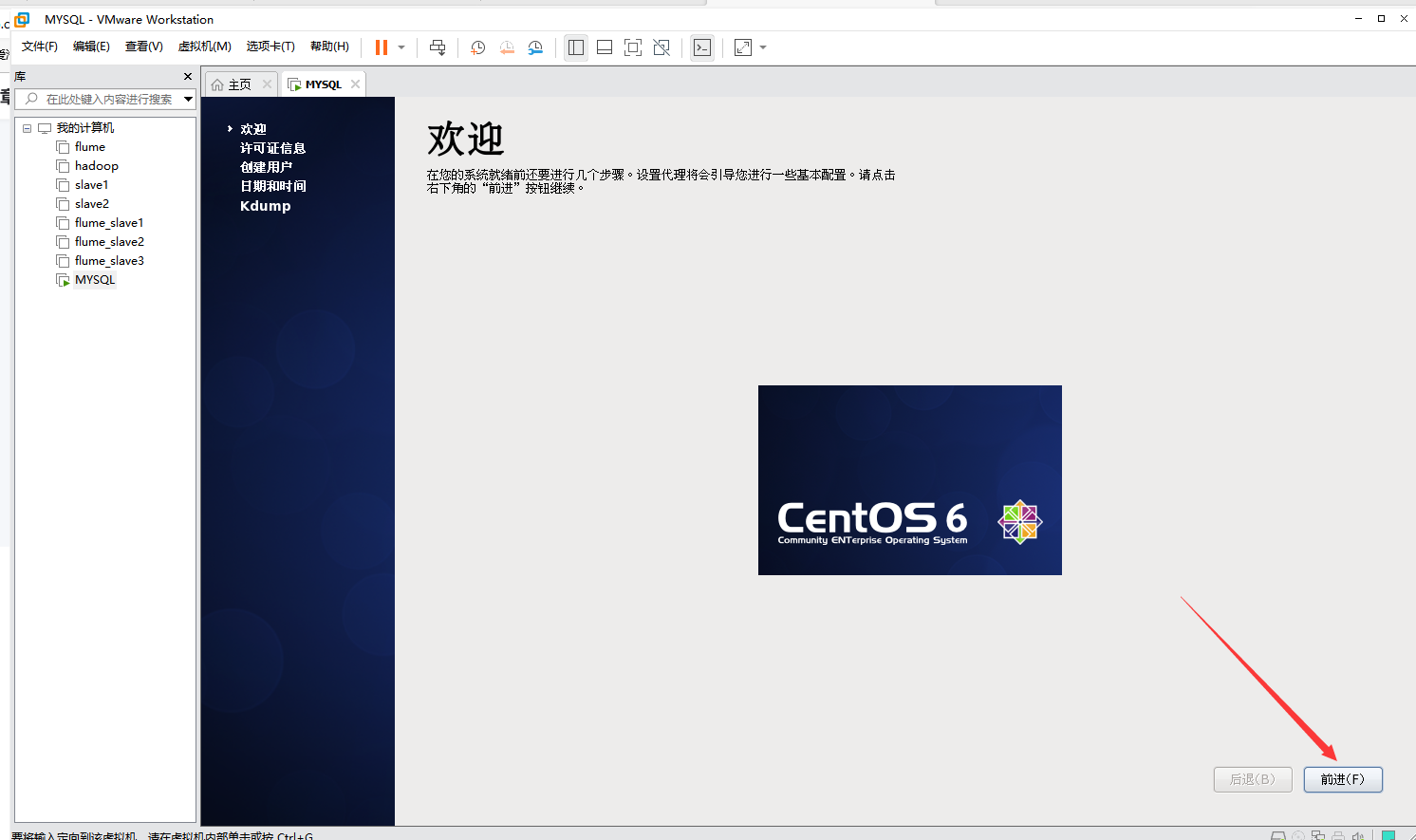Open the 文件(F) menu
This screenshot has height=840, width=1416.
point(40,47)
